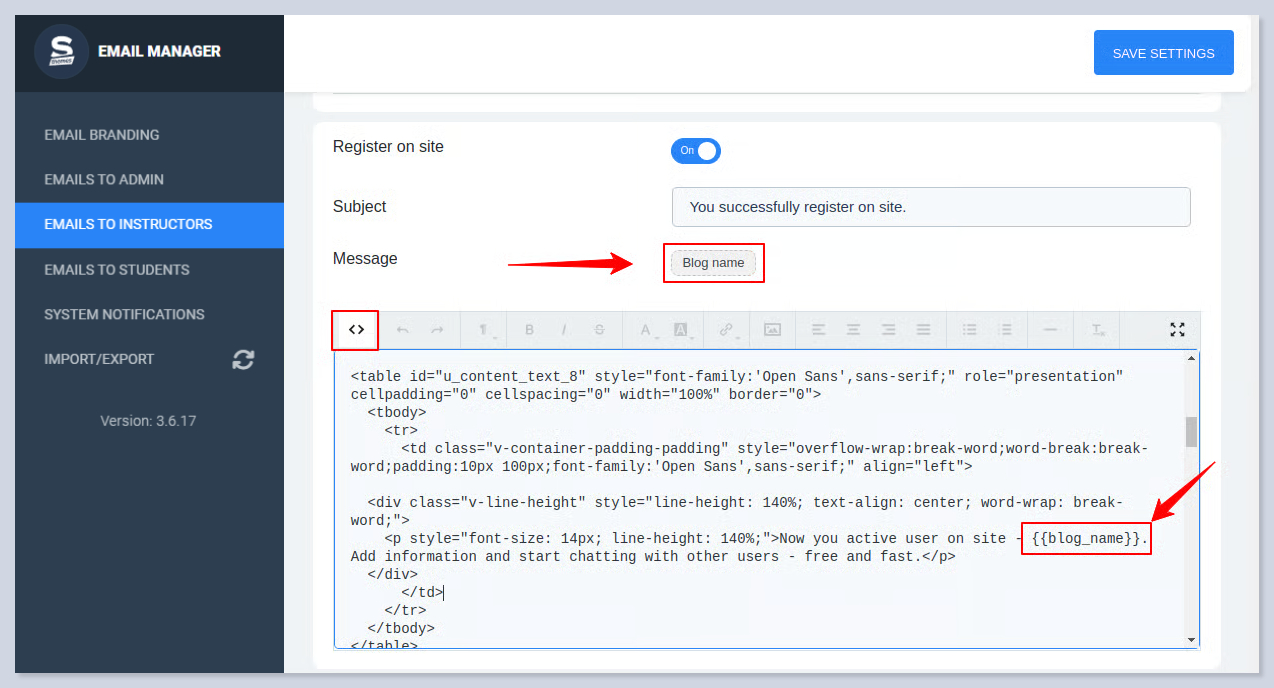
Task: Open the font color dropdown
Action: click(646, 330)
